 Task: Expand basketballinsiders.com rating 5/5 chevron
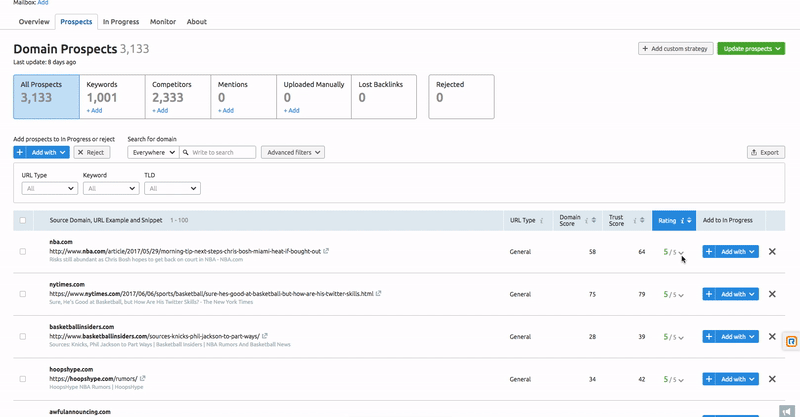(681, 337)
